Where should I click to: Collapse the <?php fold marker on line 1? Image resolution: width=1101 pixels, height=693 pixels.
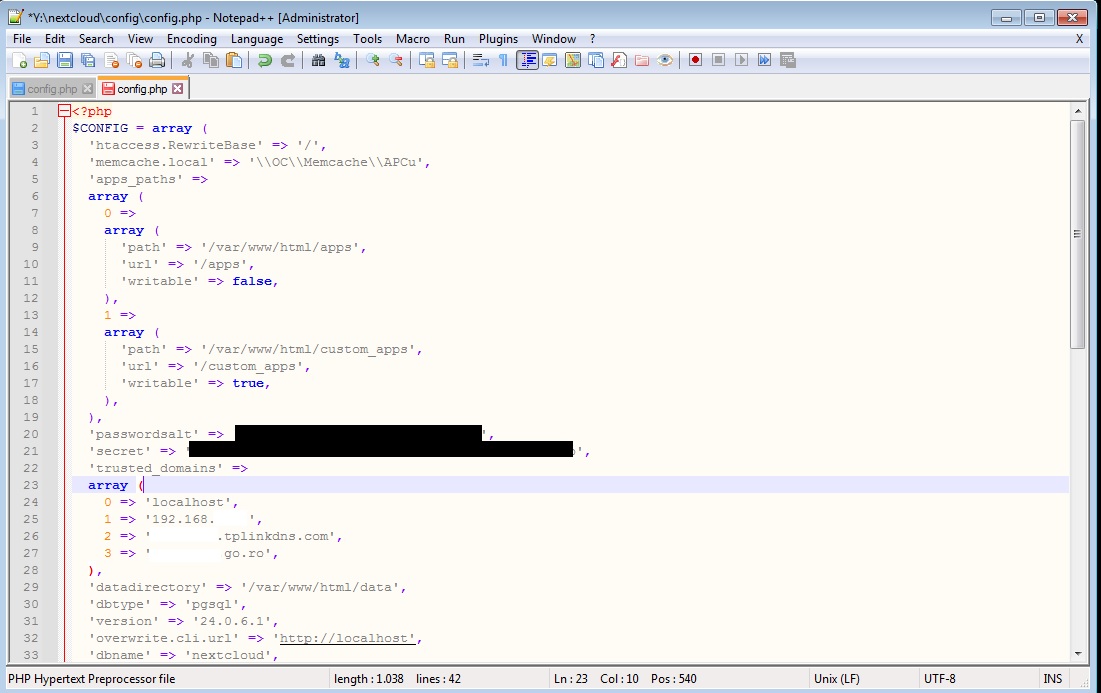tap(65, 111)
